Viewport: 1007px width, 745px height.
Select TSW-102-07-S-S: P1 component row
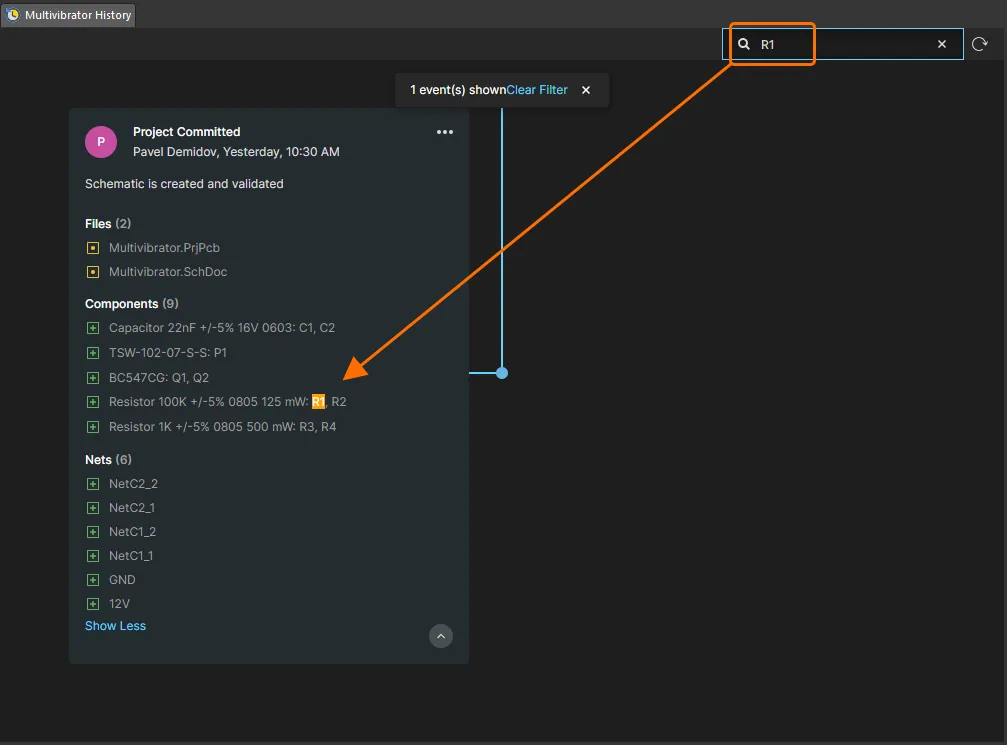coord(168,353)
